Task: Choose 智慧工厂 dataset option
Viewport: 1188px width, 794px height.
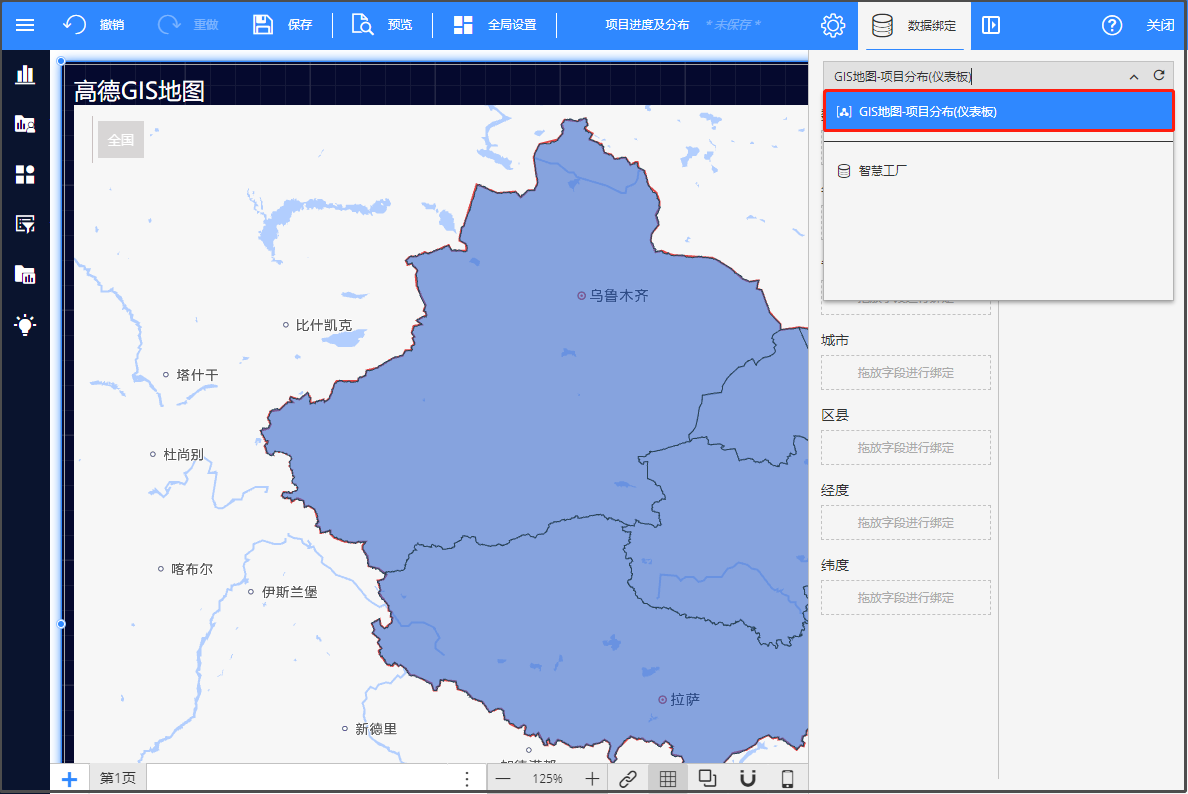Action: click(882, 171)
